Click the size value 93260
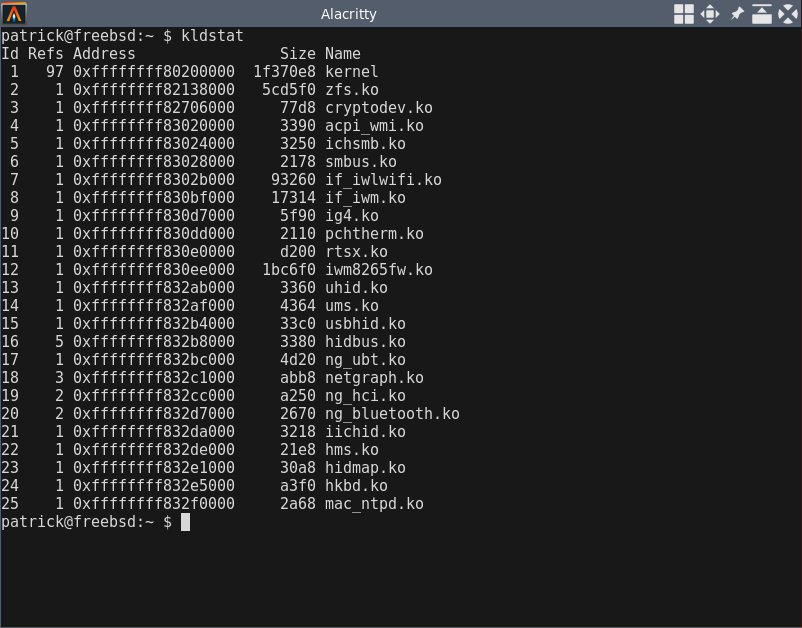 pyautogui.click(x=294, y=180)
